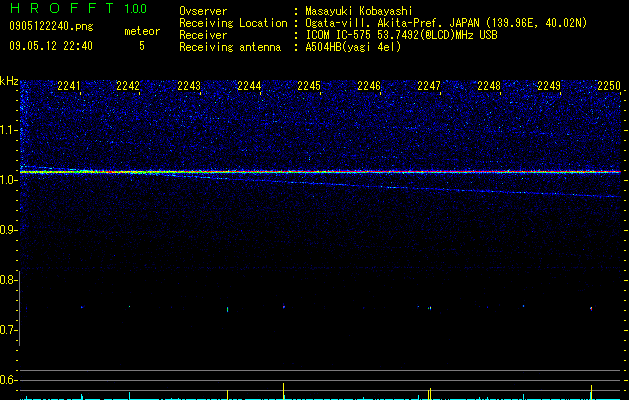Click the filename 0905122240.png text
Screen dimensions: 629x400
coord(51,26)
